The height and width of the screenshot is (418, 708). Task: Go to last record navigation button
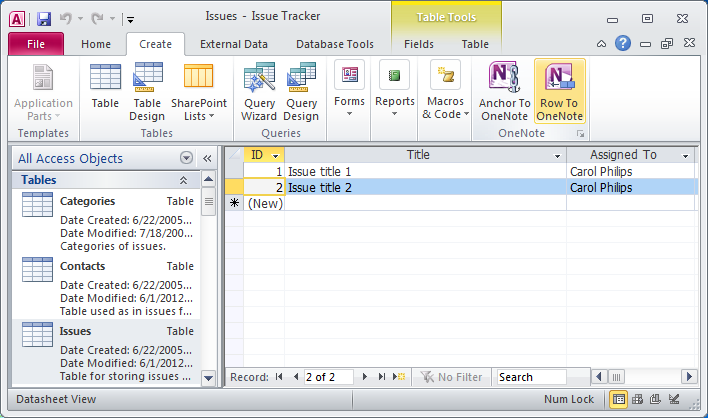pyautogui.click(x=382, y=377)
